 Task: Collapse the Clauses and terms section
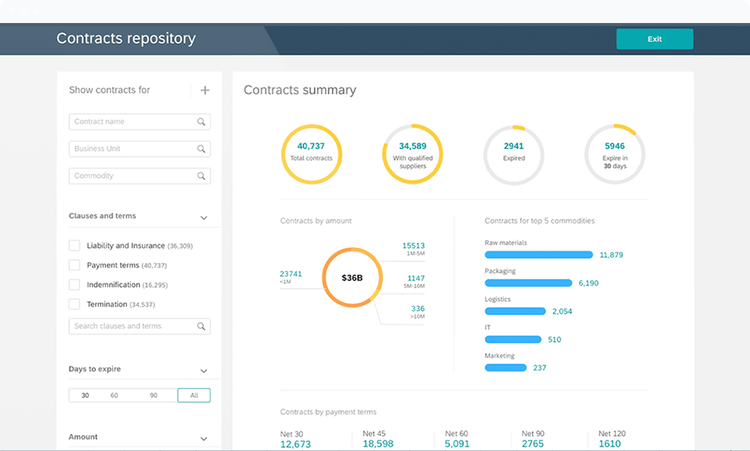[x=204, y=218]
